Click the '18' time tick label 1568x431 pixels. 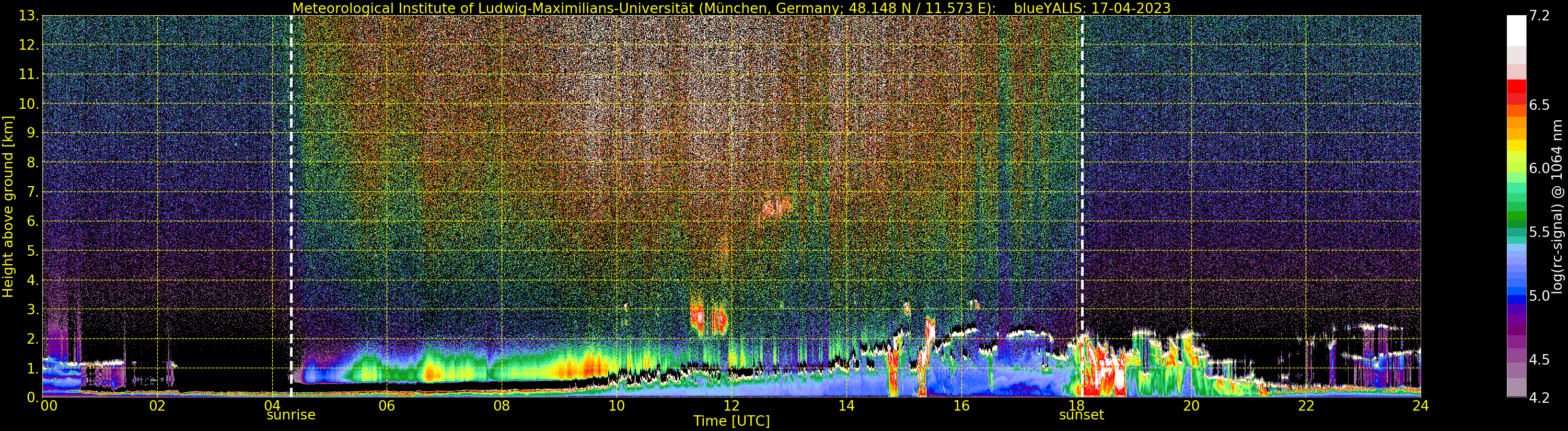tap(1076, 406)
